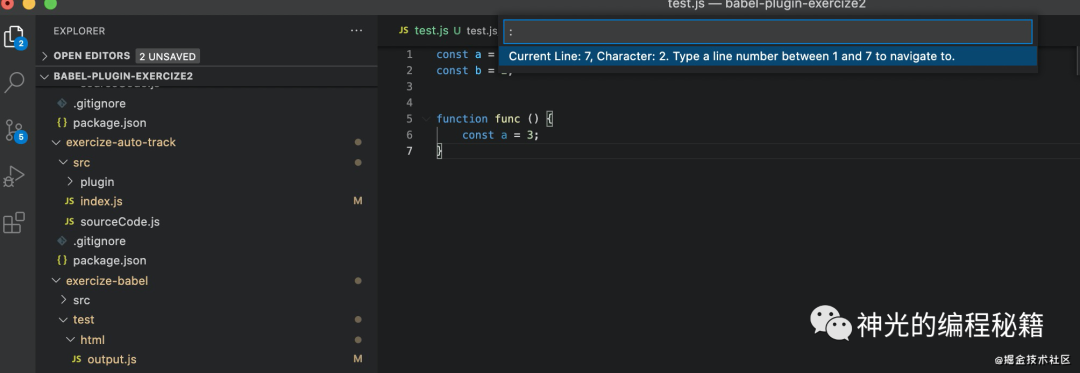The width and height of the screenshot is (1080, 373).
Task: Fold the function func block arrow
Action: [x=426, y=119]
